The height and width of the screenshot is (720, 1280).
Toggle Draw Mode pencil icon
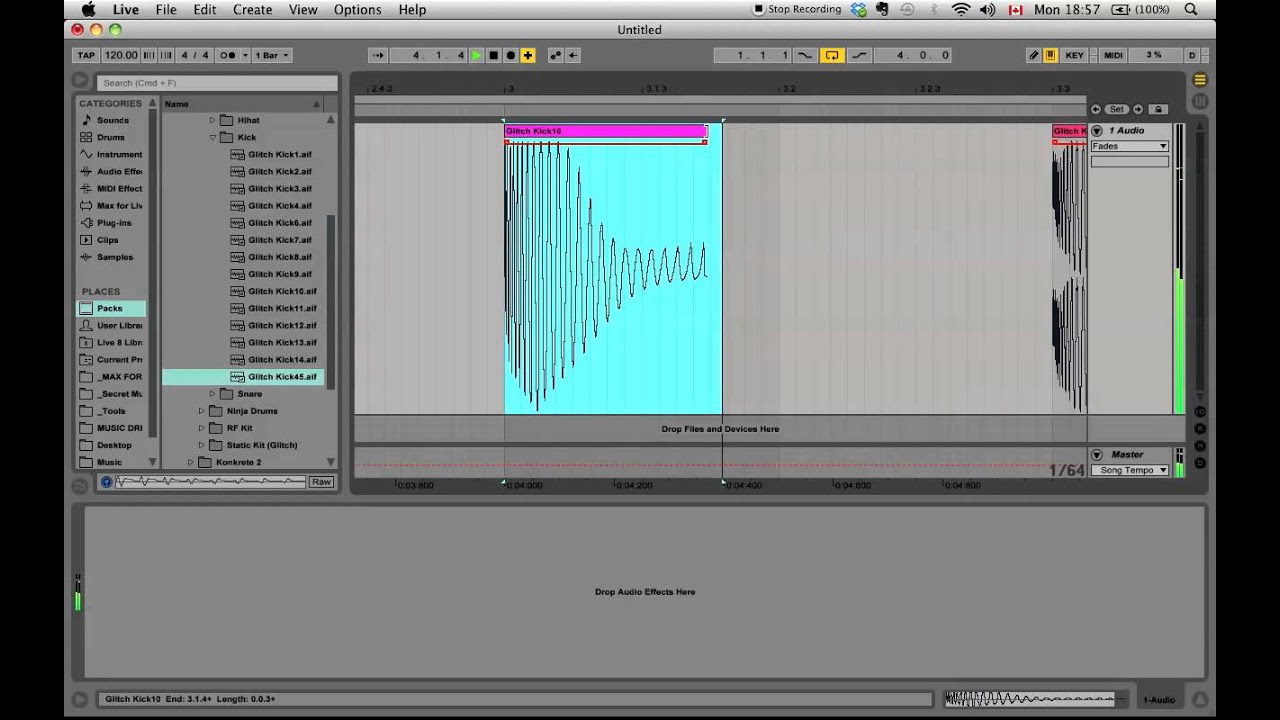coord(1034,56)
